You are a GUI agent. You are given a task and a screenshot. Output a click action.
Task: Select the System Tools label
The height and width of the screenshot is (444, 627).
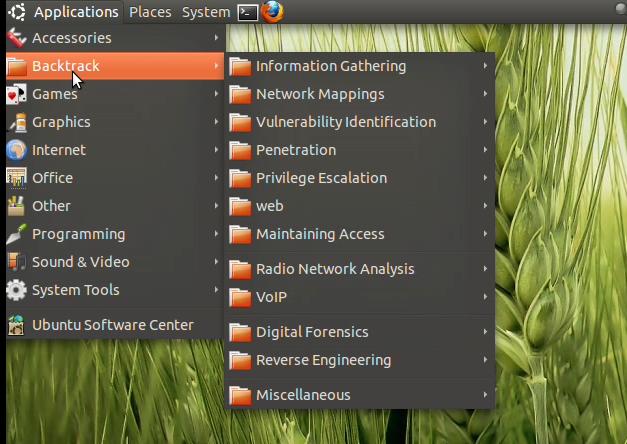click(76, 290)
